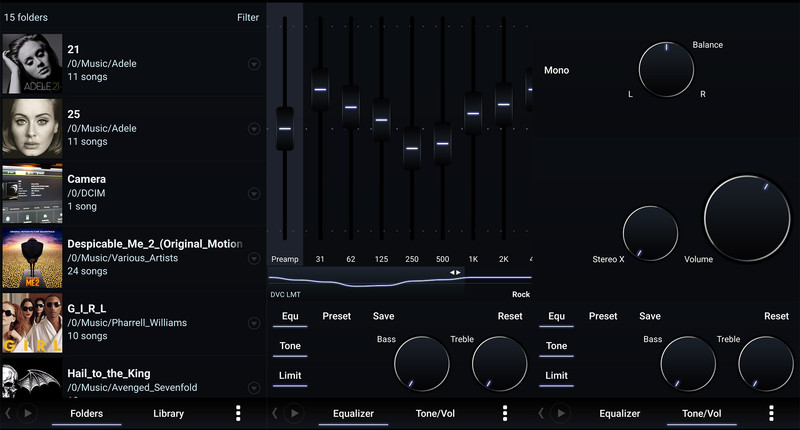This screenshot has height=430, width=800.
Task: Click the Filter button above the folder list
Action: [247, 17]
